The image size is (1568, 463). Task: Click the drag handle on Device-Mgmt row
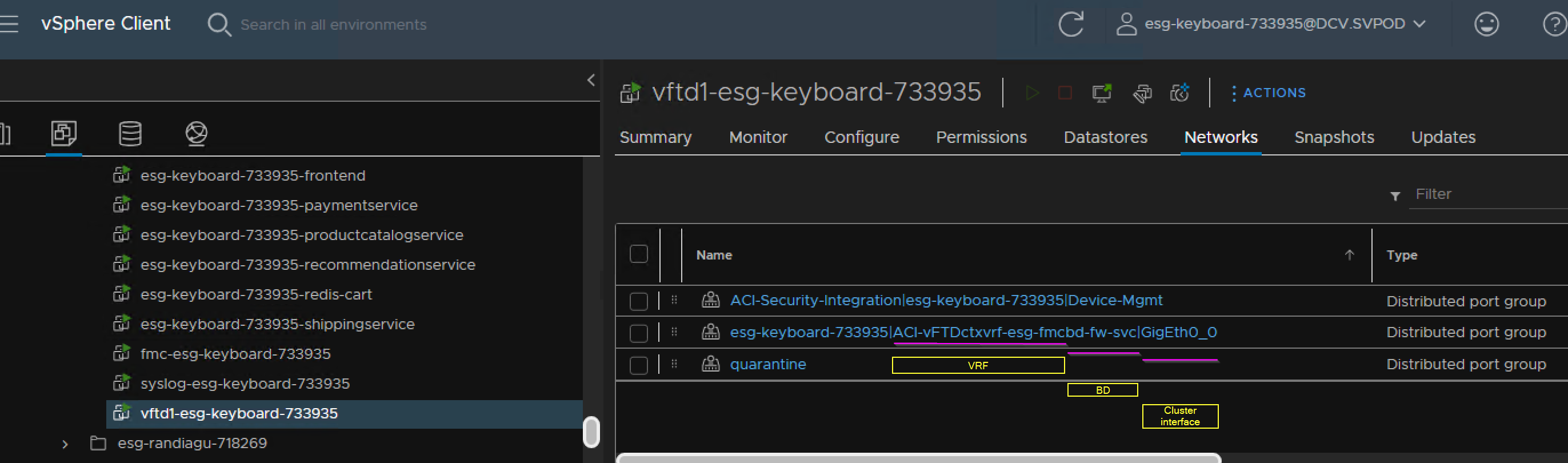[674, 300]
